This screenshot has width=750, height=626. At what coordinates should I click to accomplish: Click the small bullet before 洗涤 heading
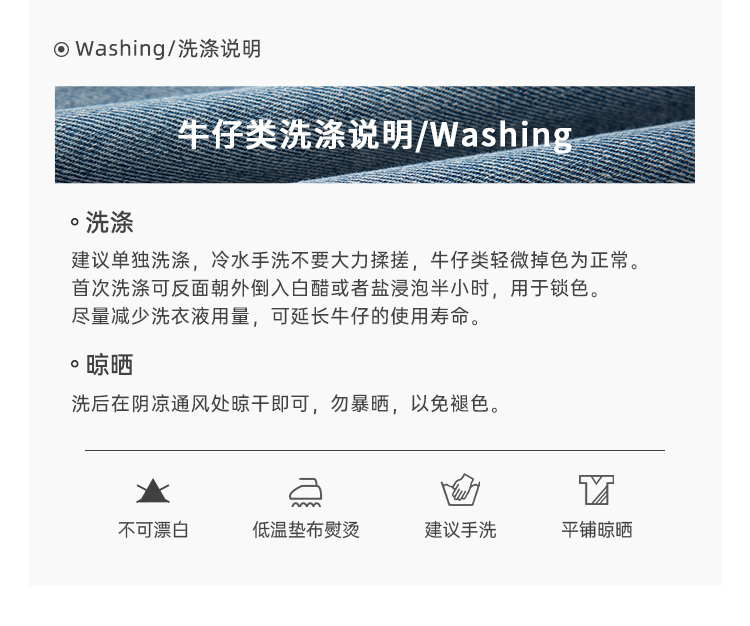click(x=75, y=221)
